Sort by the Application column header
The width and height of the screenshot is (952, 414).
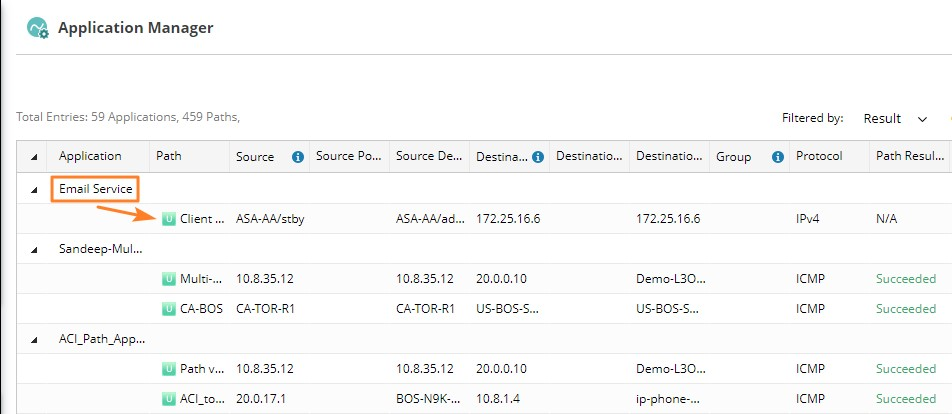[90, 156]
